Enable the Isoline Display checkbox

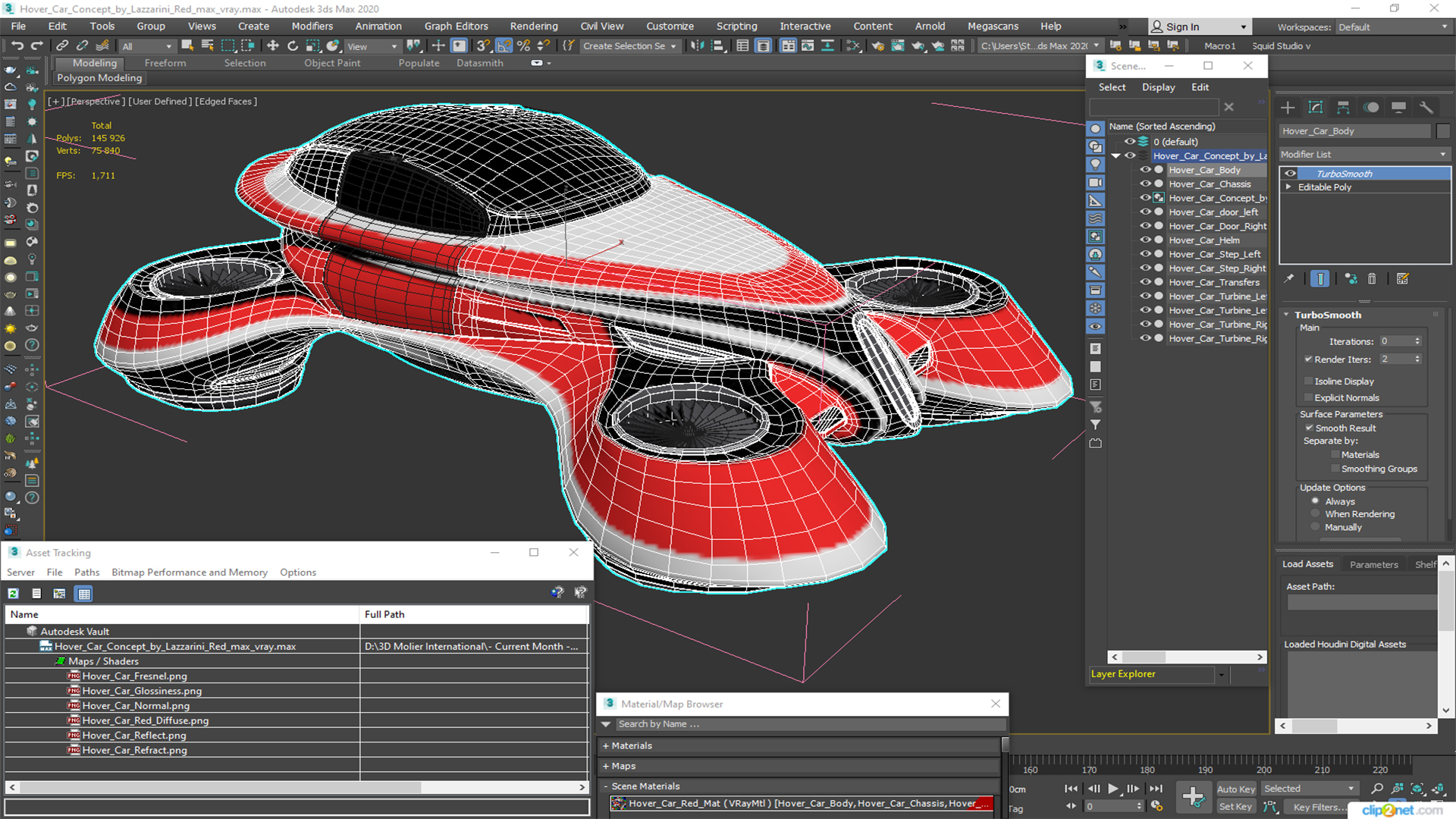click(1308, 381)
